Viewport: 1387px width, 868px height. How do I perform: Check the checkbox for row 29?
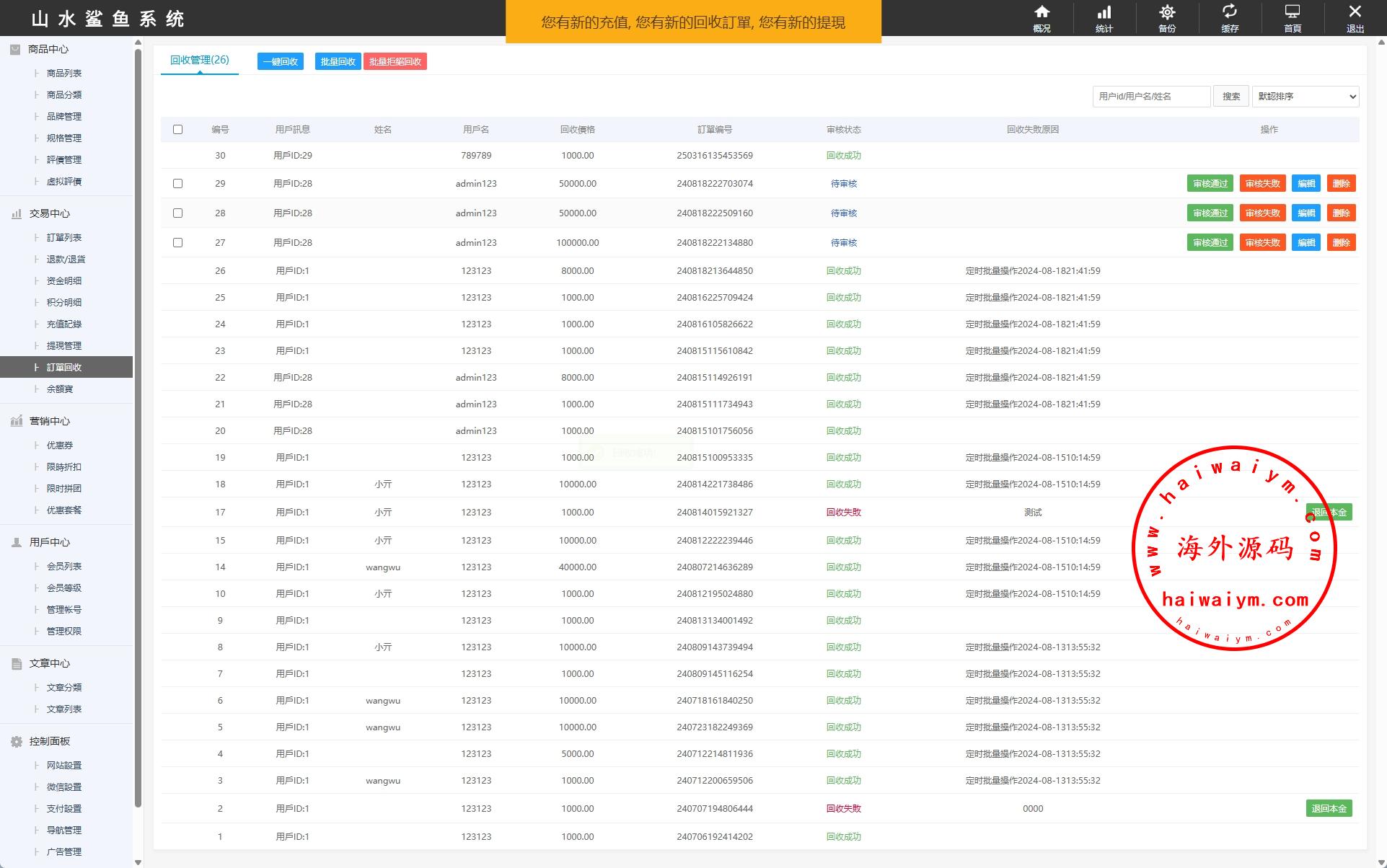pos(177,184)
